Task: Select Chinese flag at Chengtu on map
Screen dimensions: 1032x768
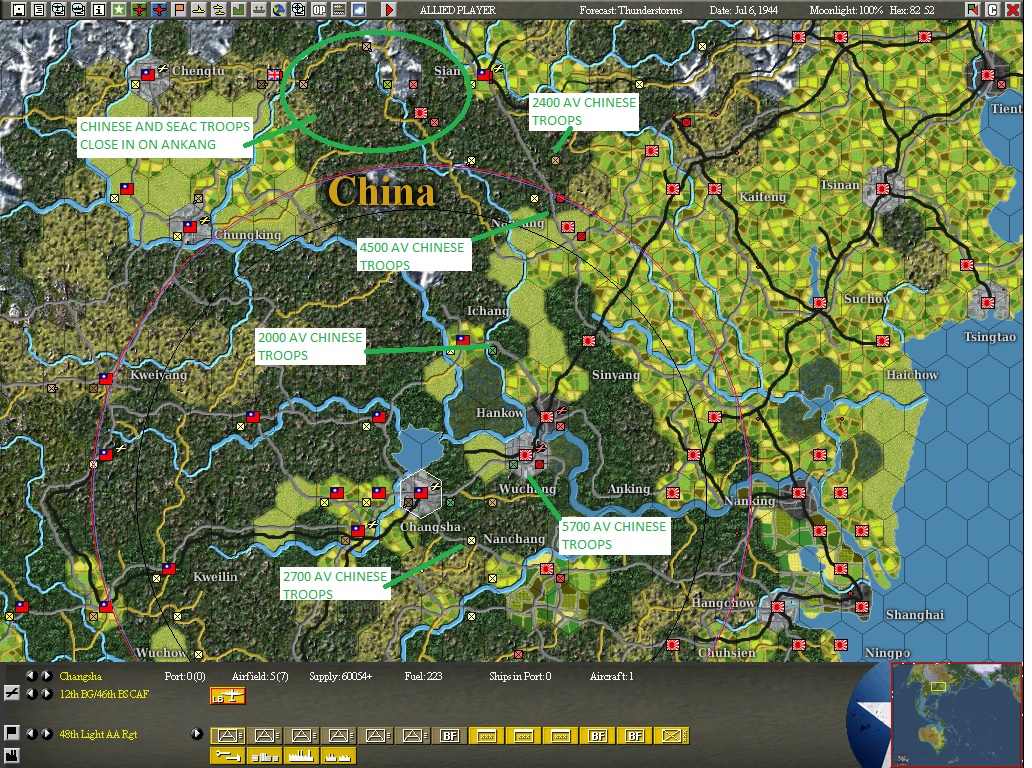Action: pyautogui.click(x=148, y=74)
